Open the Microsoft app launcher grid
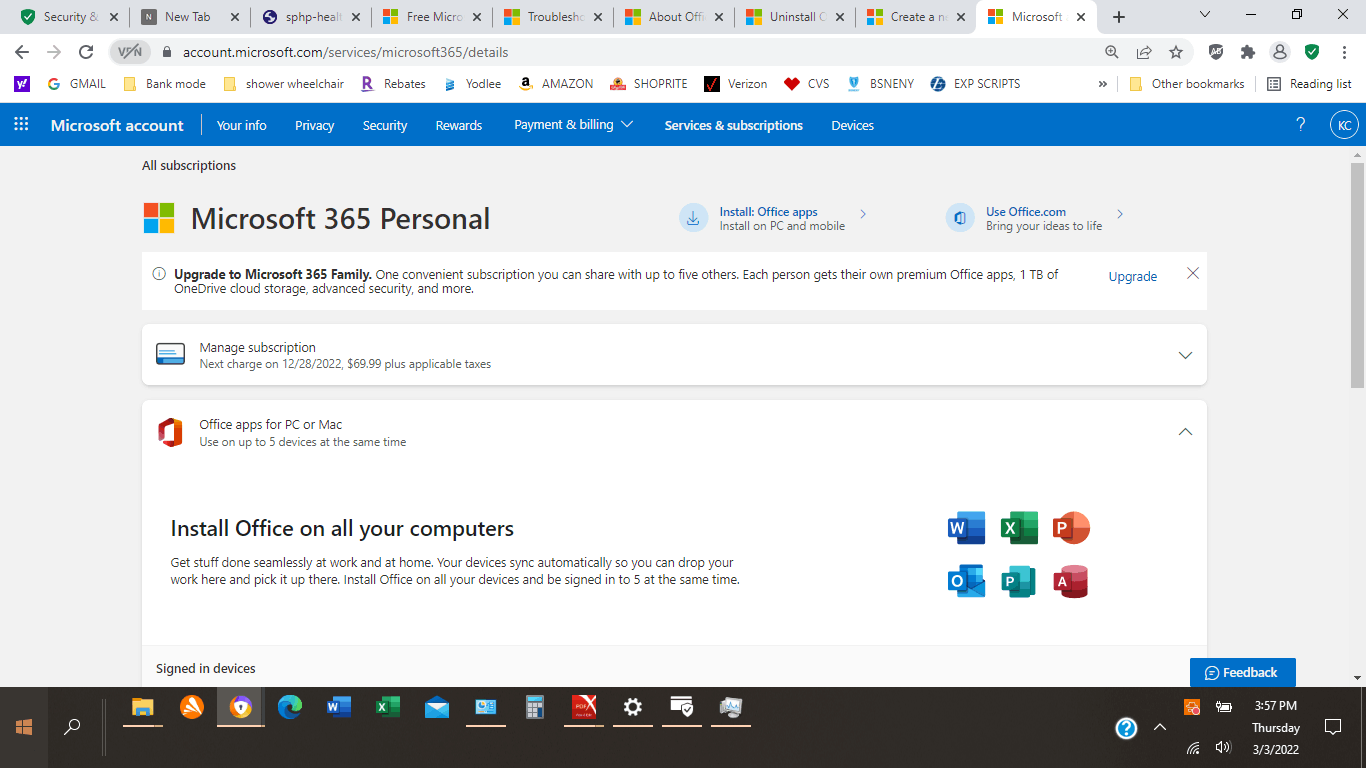This screenshot has height=768, width=1366. (21, 125)
